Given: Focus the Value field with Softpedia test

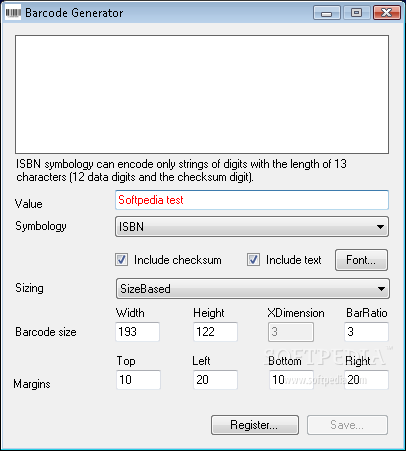Looking at the screenshot, I should click(x=252, y=200).
